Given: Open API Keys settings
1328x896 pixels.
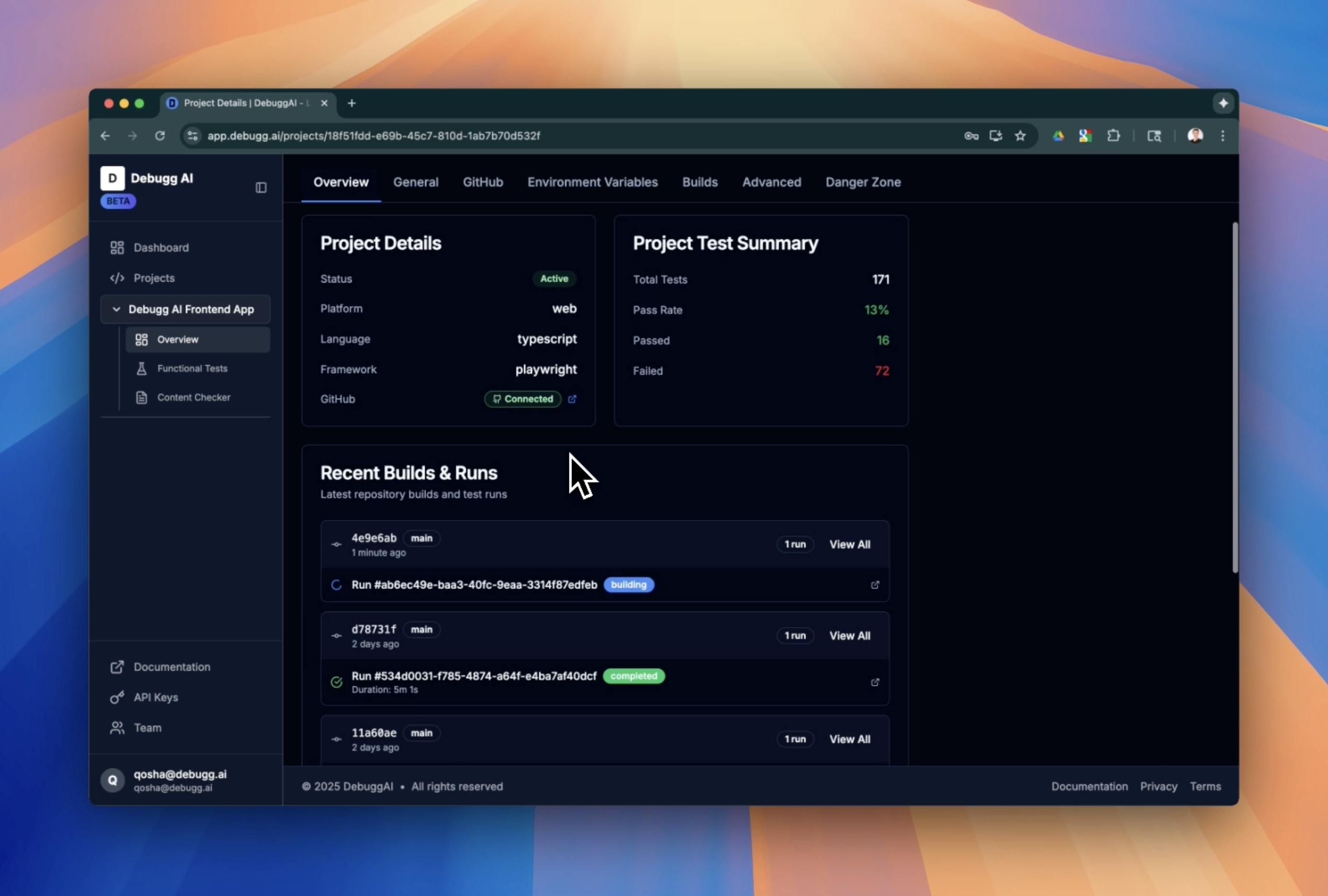Looking at the screenshot, I should pyautogui.click(x=155, y=697).
